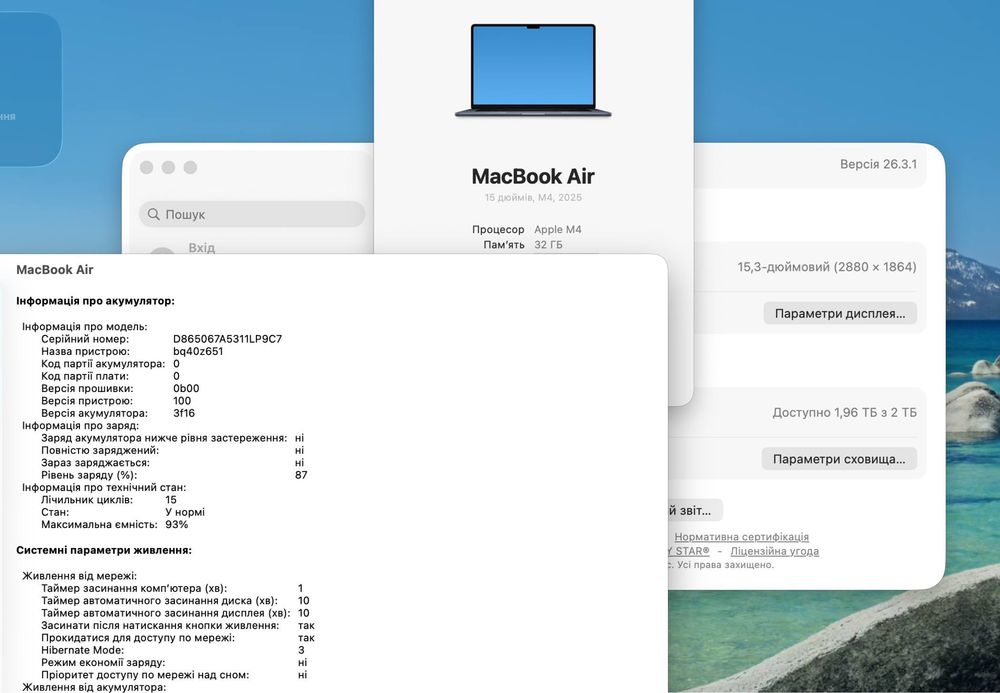Click firmware version value 0b00
1000x693 pixels.
point(186,388)
